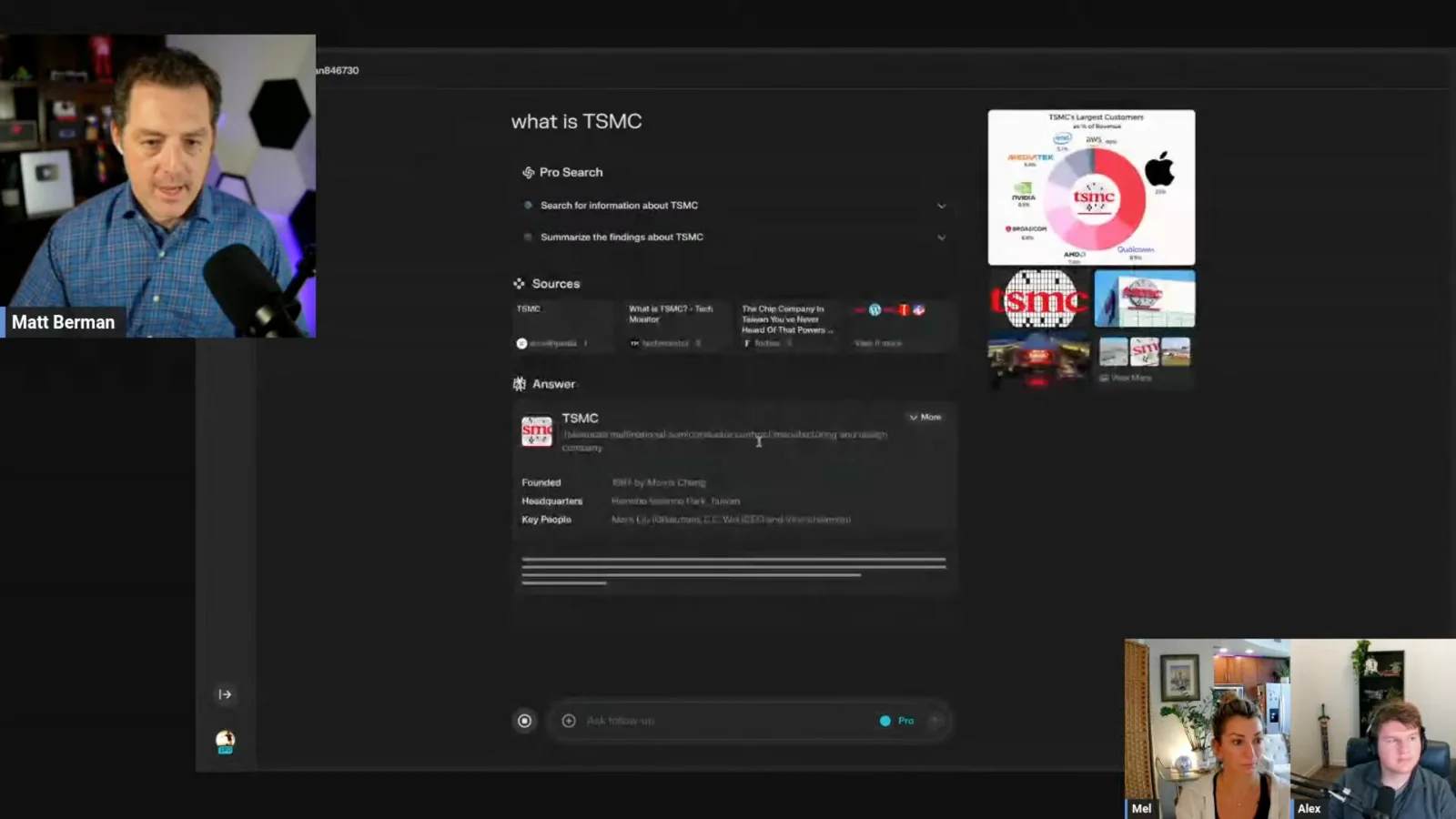Image resolution: width=1456 pixels, height=819 pixels.
Task: Click View More images tile
Action: pos(1145,360)
